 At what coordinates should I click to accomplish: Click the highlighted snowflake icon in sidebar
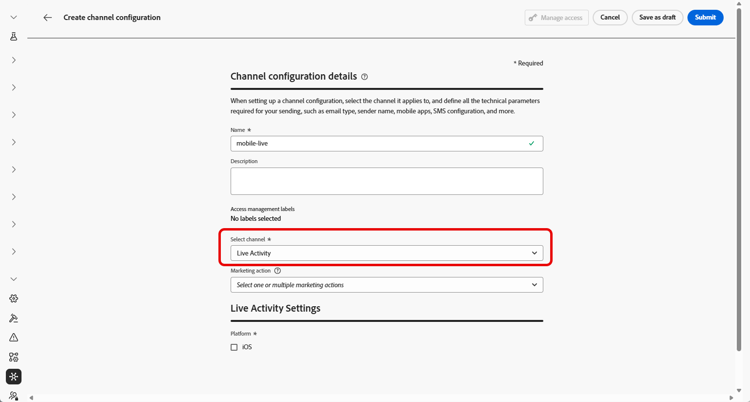click(14, 377)
